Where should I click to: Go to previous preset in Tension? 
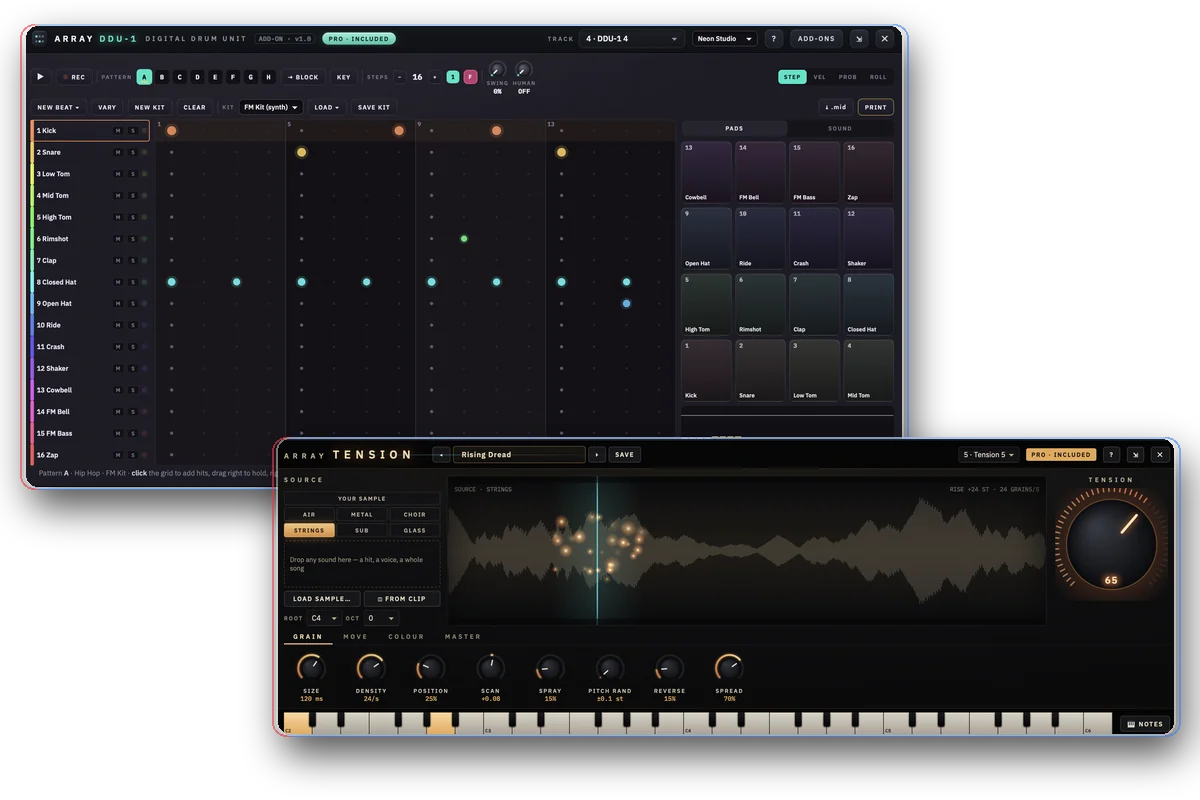click(x=441, y=454)
